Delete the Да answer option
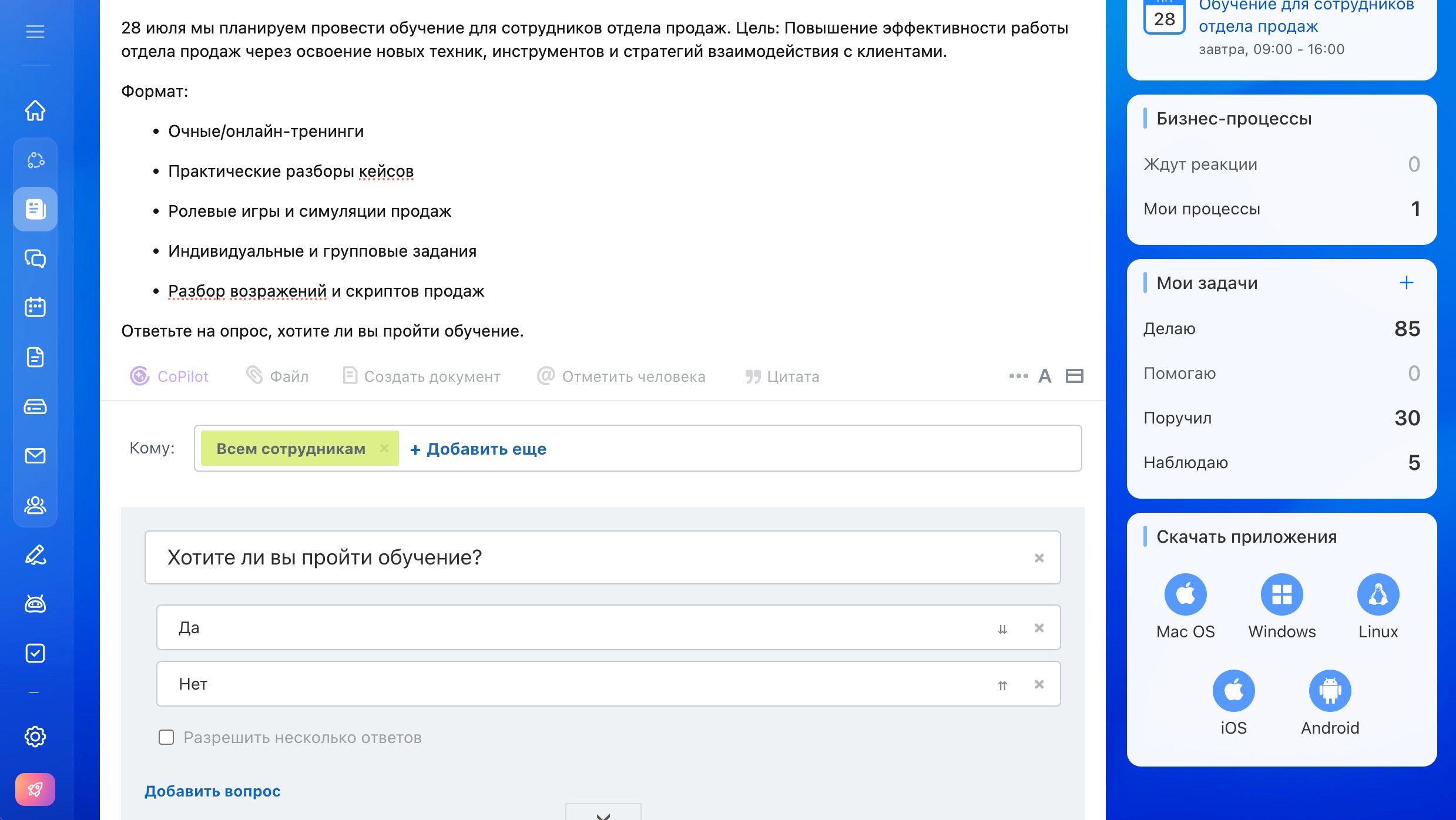The height and width of the screenshot is (820, 1456). (x=1039, y=628)
